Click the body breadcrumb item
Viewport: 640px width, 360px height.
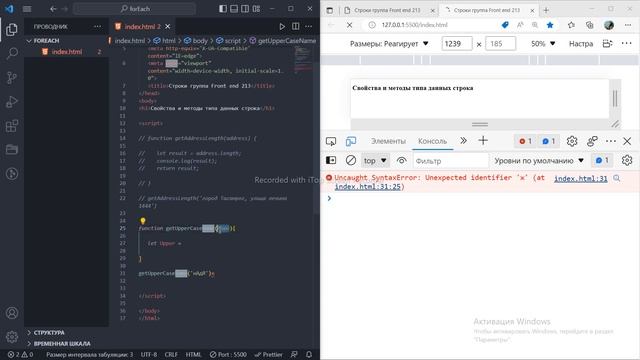click(x=196, y=41)
